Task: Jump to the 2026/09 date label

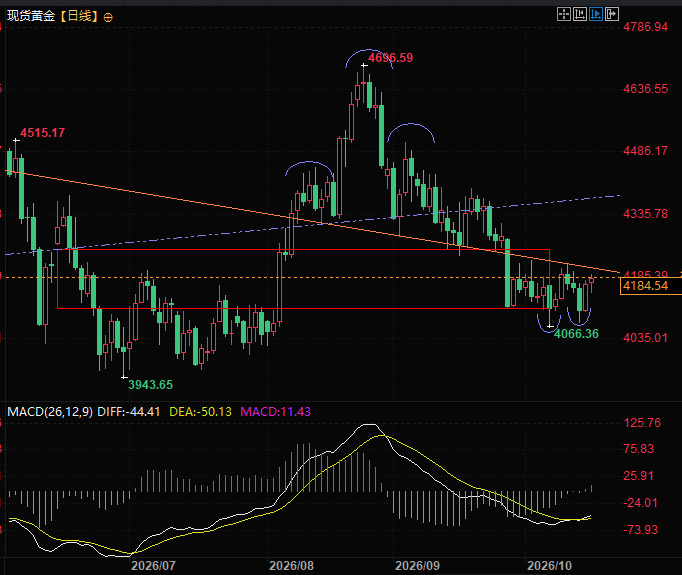Action: tap(417, 565)
